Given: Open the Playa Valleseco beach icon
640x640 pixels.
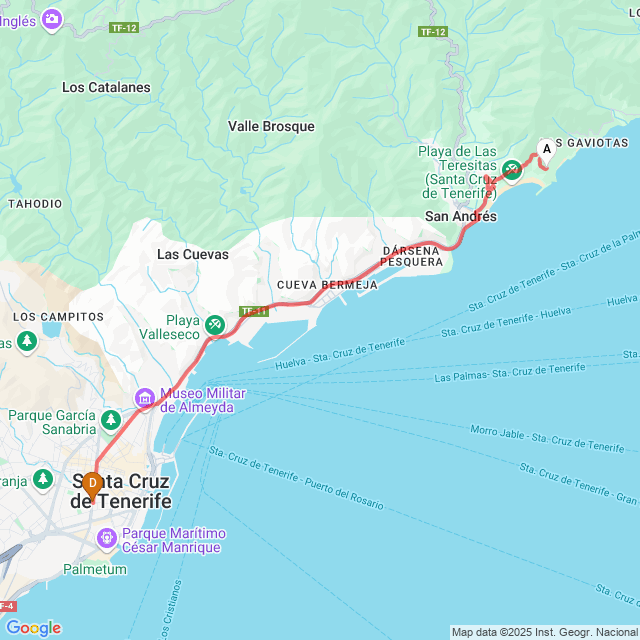Looking at the screenshot, I should coord(215,325).
